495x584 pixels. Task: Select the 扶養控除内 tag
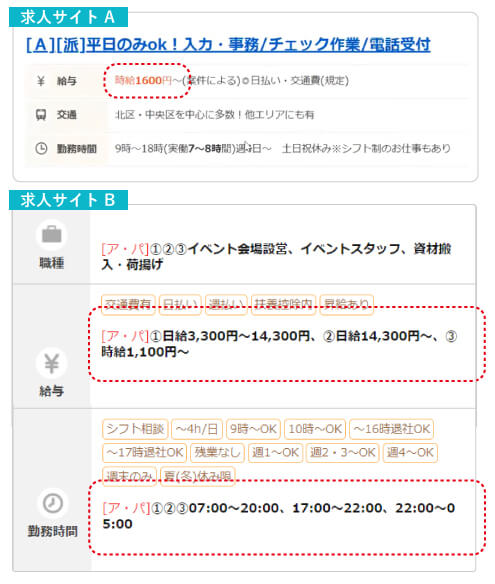point(283,305)
